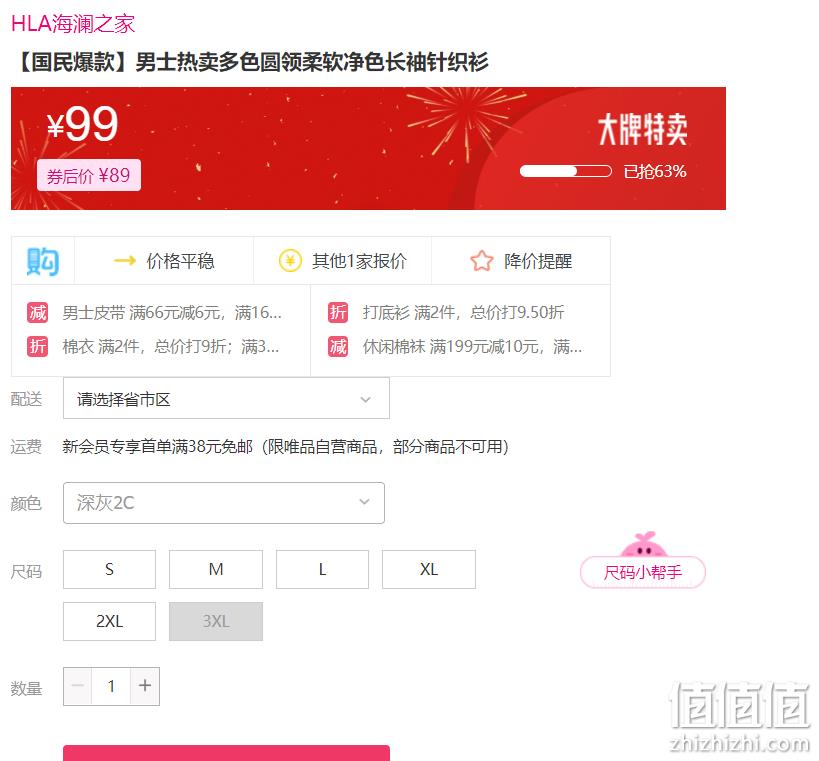Click the 折 badge beside 打底衫 promotion
This screenshot has height=761, width=819.
(x=338, y=312)
